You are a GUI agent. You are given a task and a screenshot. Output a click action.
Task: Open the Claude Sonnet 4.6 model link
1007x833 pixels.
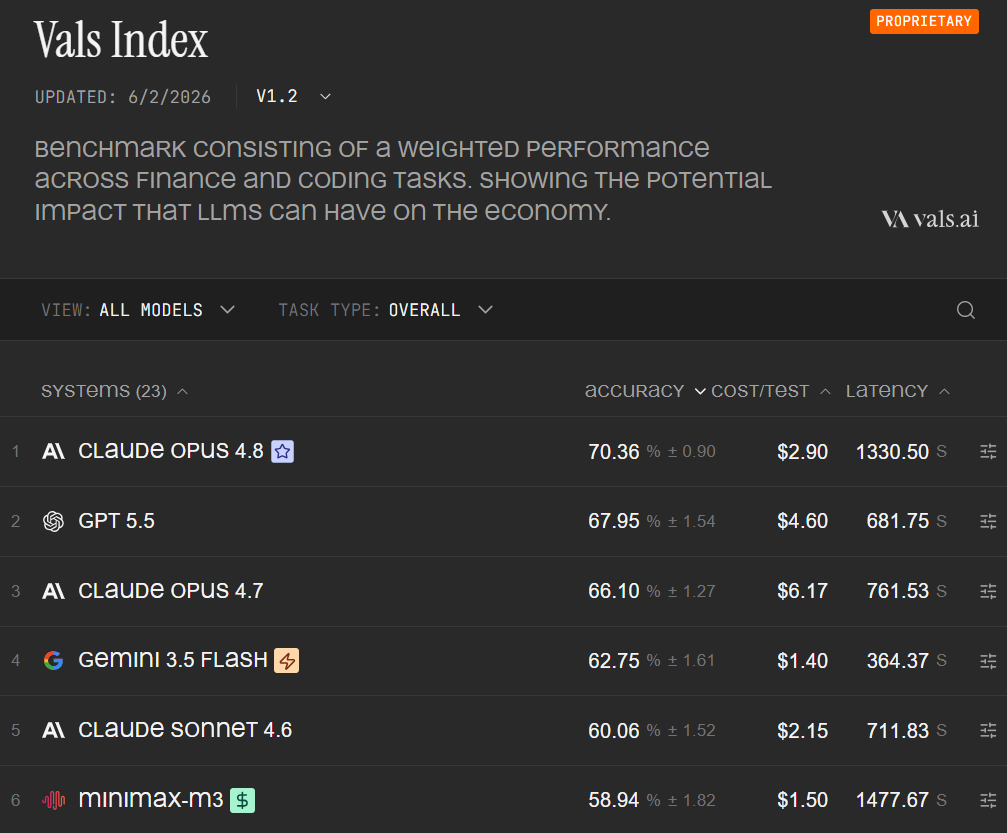coord(185,730)
